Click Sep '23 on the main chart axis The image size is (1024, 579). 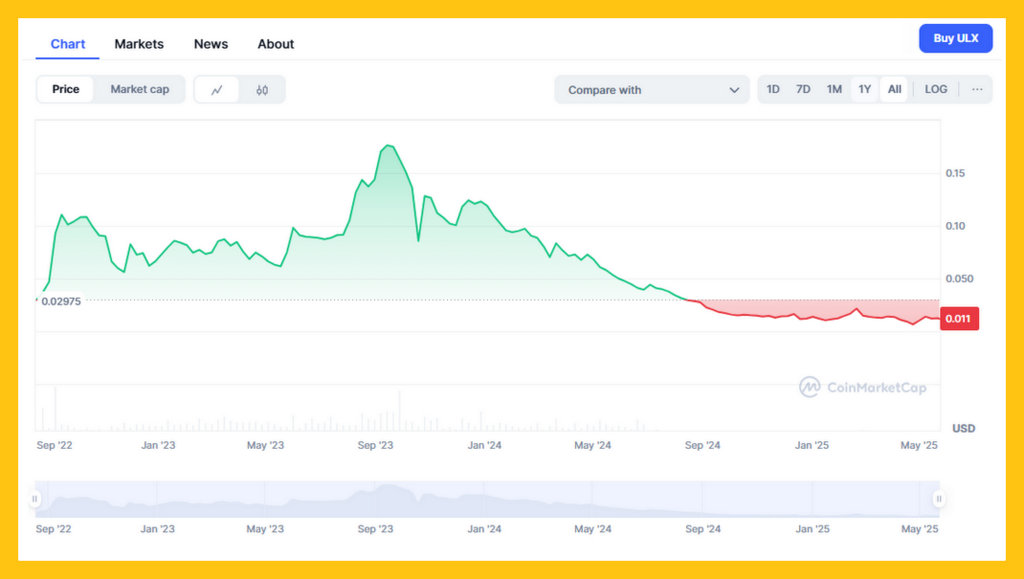(x=376, y=445)
